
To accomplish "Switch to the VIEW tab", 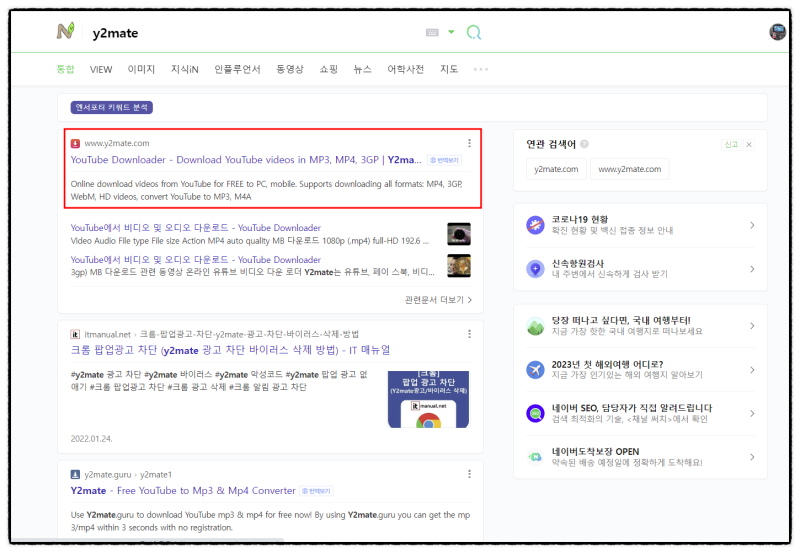I will point(101,69).
